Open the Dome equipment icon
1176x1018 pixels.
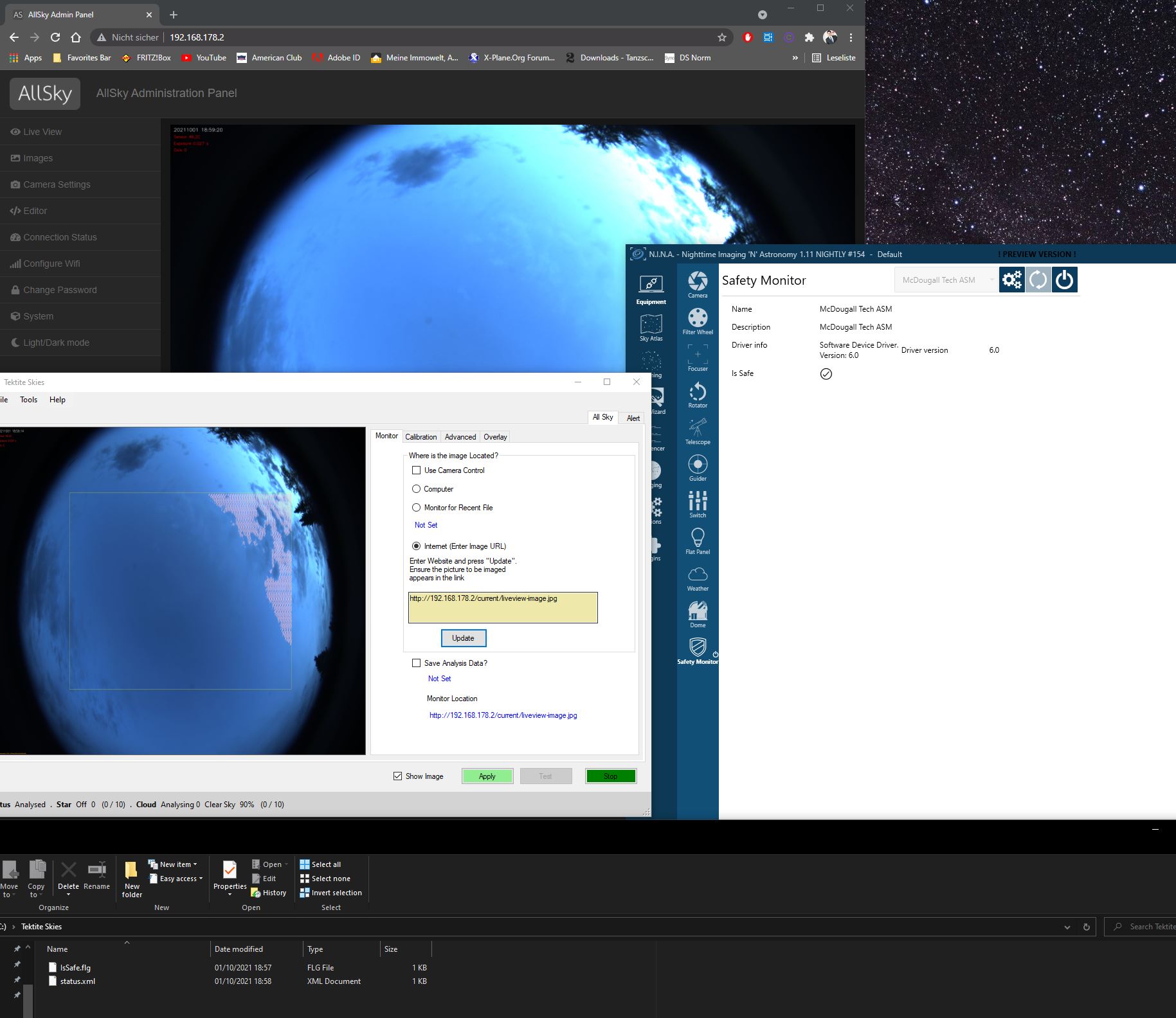click(698, 614)
